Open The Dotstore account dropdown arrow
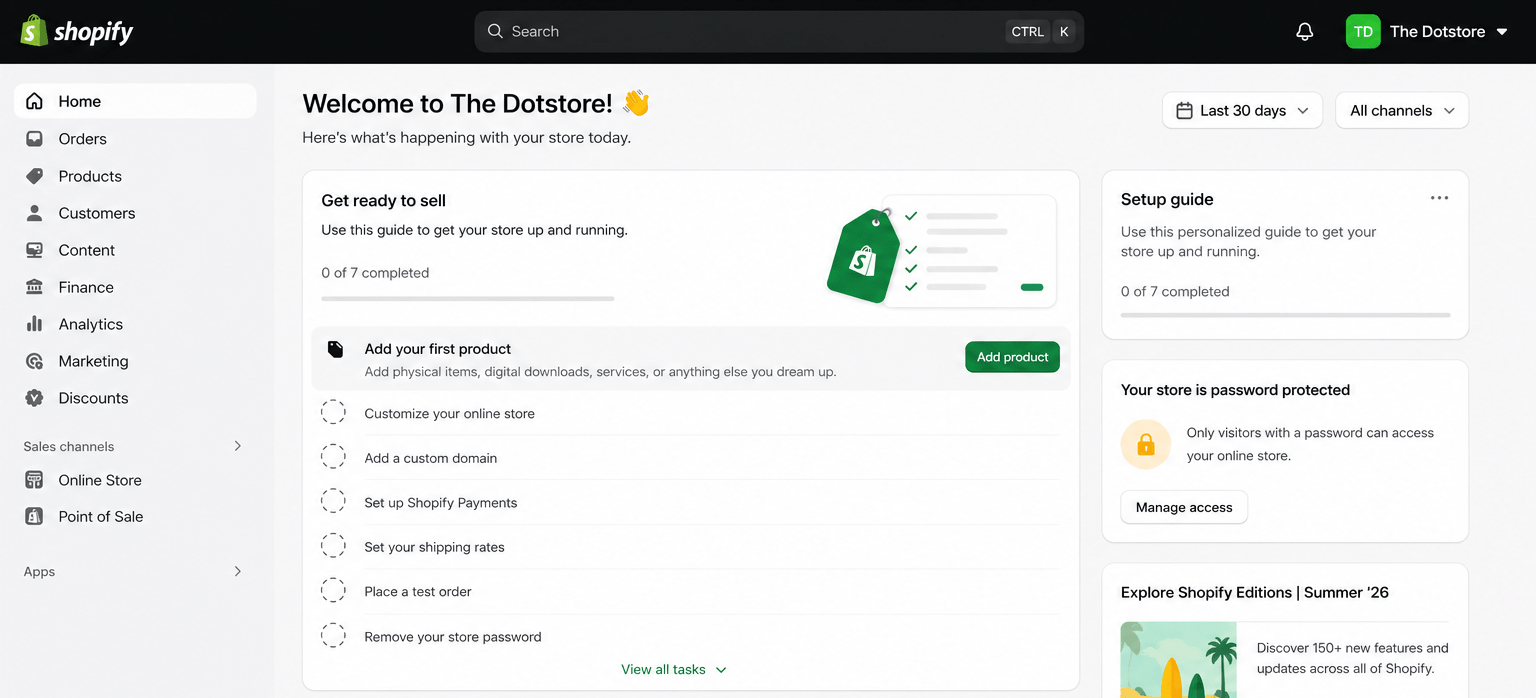Image resolution: width=1536 pixels, height=698 pixels. [x=1502, y=32]
